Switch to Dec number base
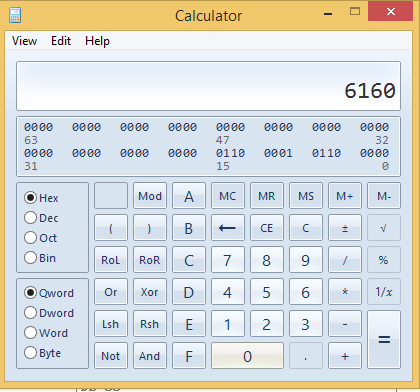This screenshot has height=392, width=420. click(41, 218)
